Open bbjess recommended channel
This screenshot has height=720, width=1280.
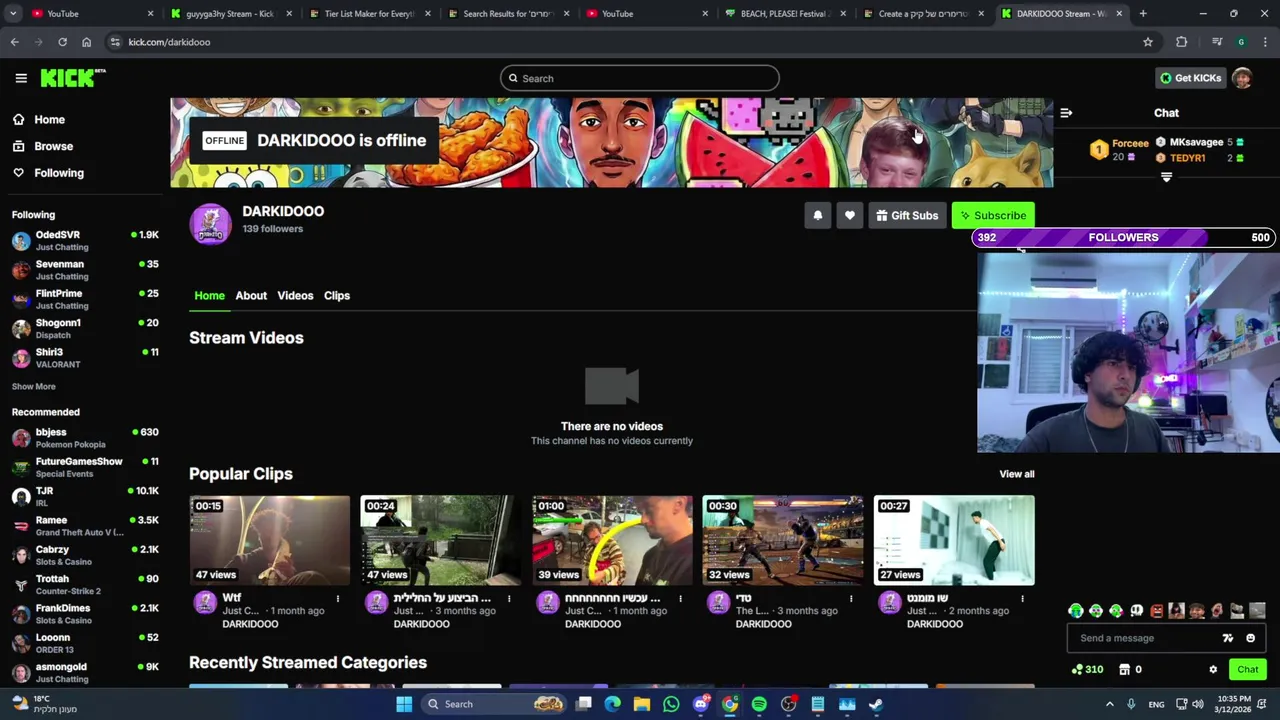tap(85, 438)
